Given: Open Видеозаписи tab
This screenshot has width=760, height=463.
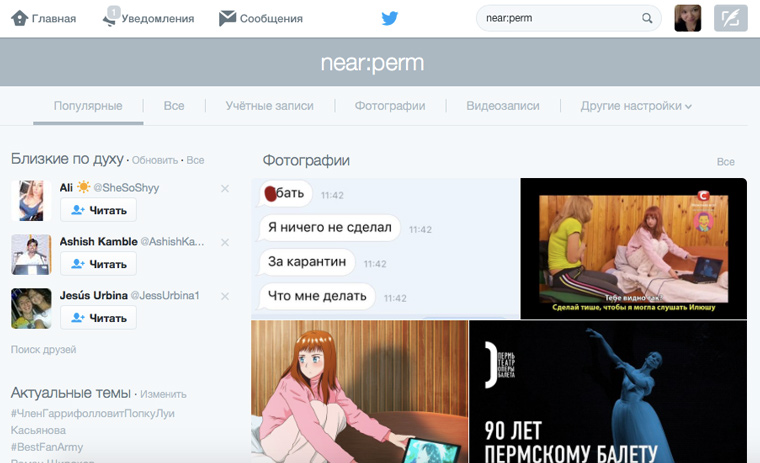Looking at the screenshot, I should [503, 106].
